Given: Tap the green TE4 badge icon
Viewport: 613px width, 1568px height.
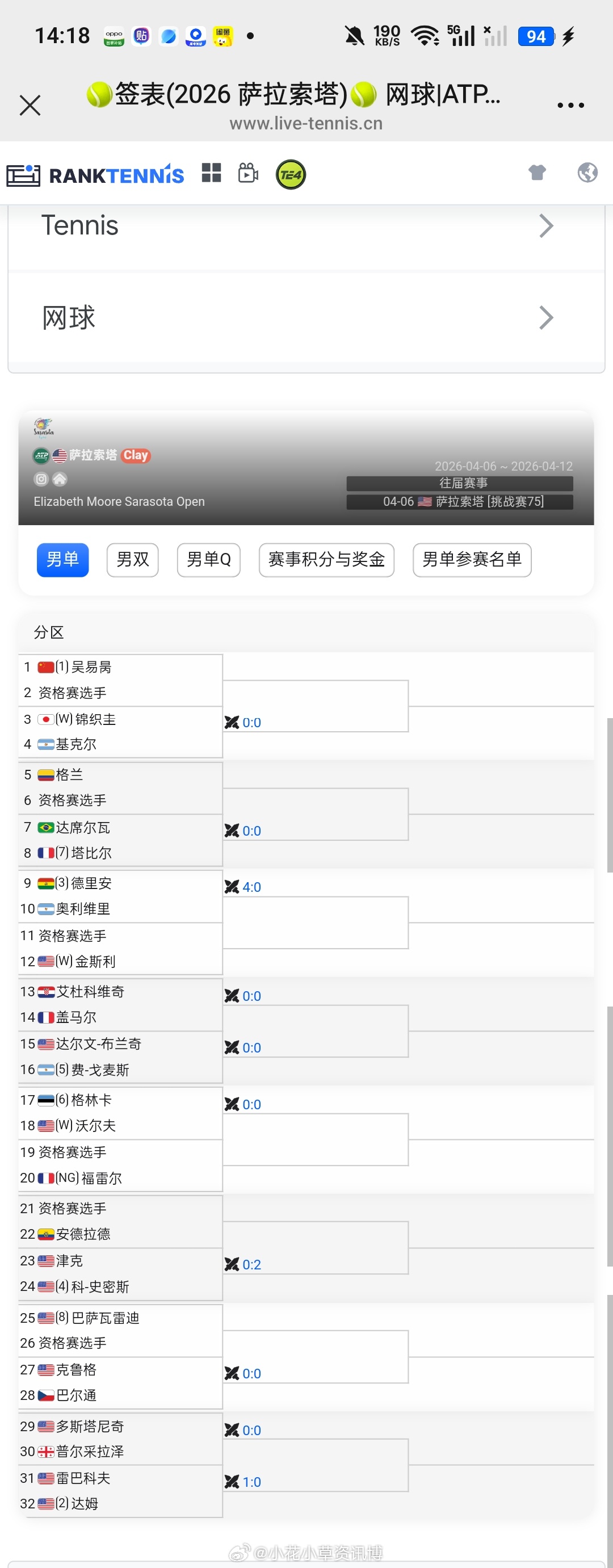Looking at the screenshot, I should [x=291, y=175].
